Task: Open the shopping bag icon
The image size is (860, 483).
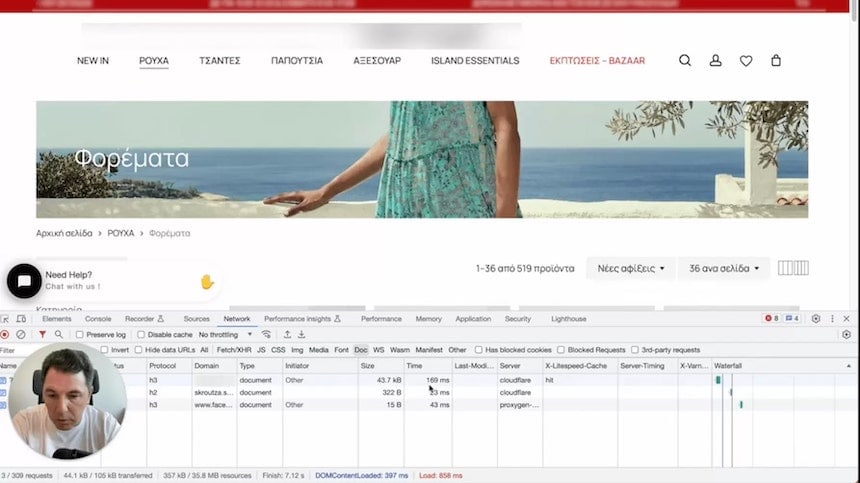Action: 776,61
